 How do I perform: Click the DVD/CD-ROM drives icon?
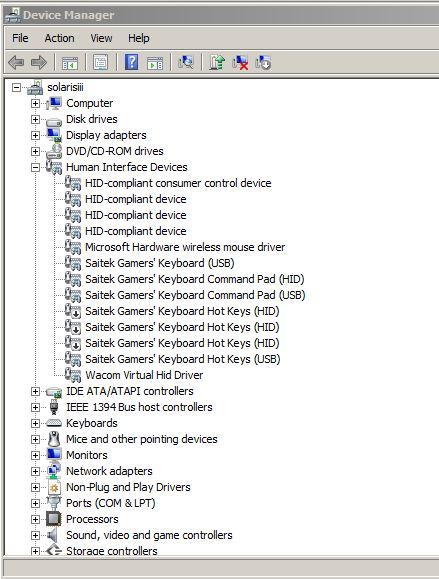pos(54,151)
